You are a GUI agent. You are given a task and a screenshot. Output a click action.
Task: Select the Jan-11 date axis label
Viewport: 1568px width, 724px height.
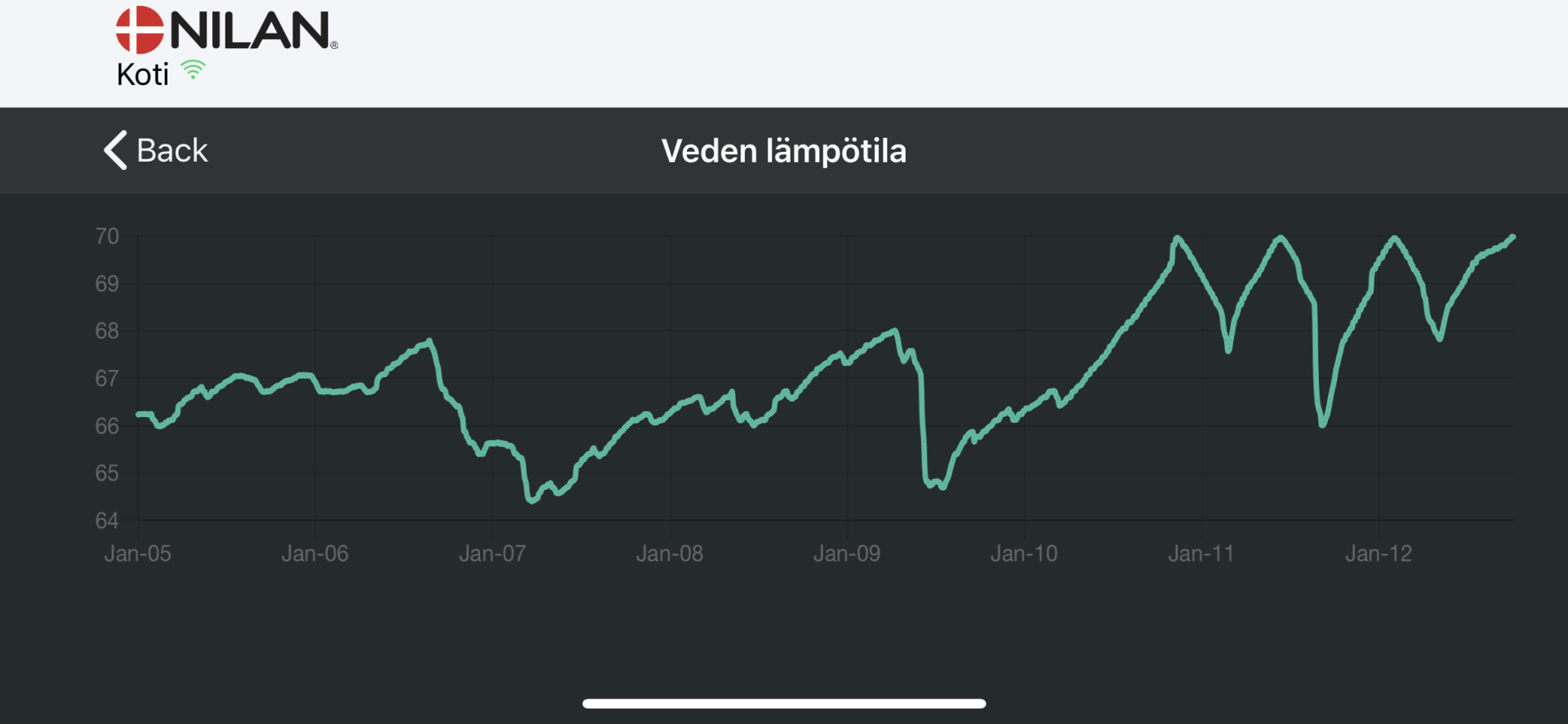[1201, 554]
